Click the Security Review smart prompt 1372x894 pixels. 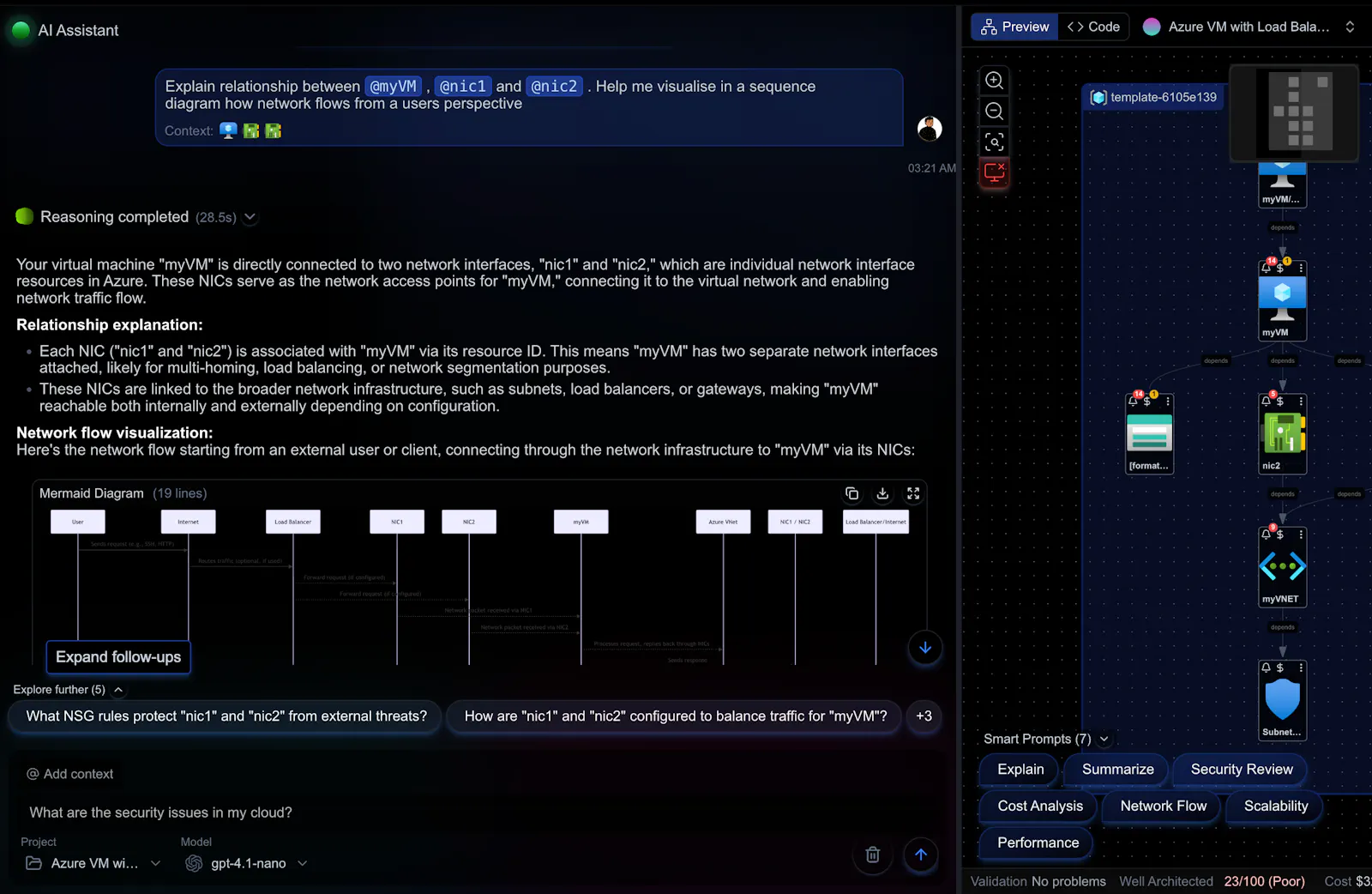1241,770
